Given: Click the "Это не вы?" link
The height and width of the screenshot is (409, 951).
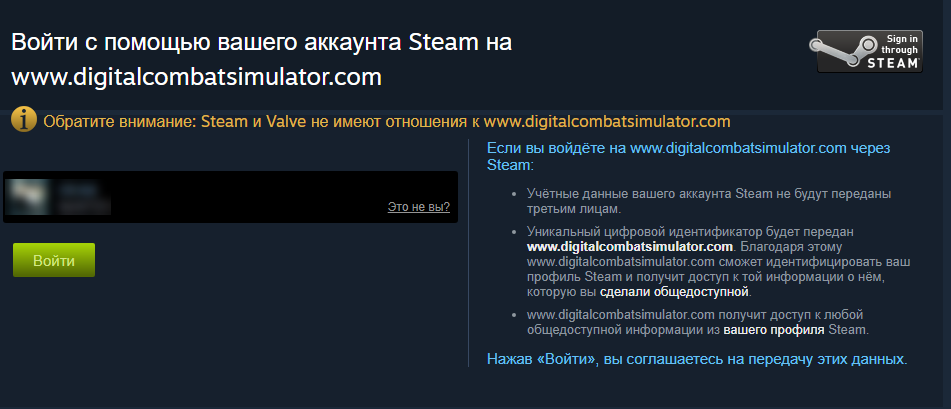Looking at the screenshot, I should point(418,207).
